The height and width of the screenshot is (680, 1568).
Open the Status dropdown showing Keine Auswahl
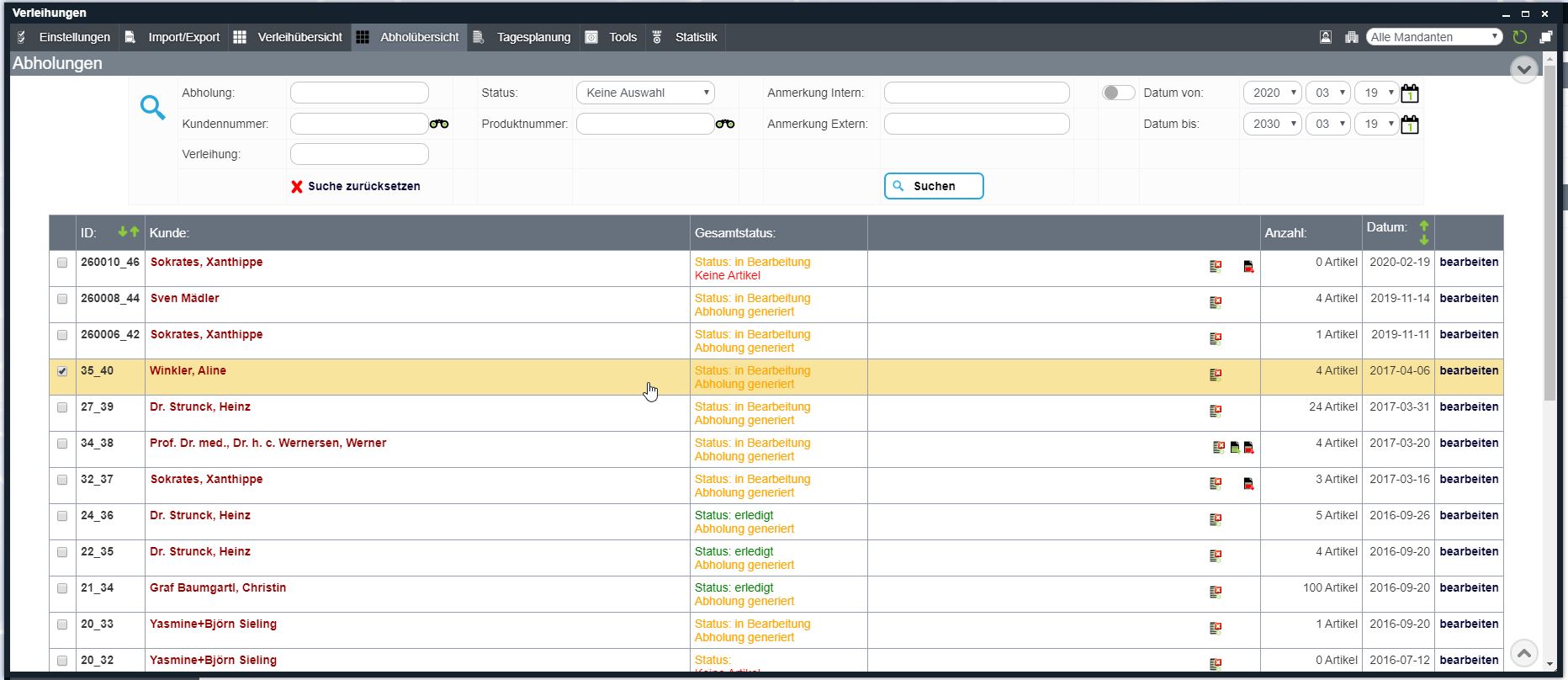pyautogui.click(x=645, y=93)
